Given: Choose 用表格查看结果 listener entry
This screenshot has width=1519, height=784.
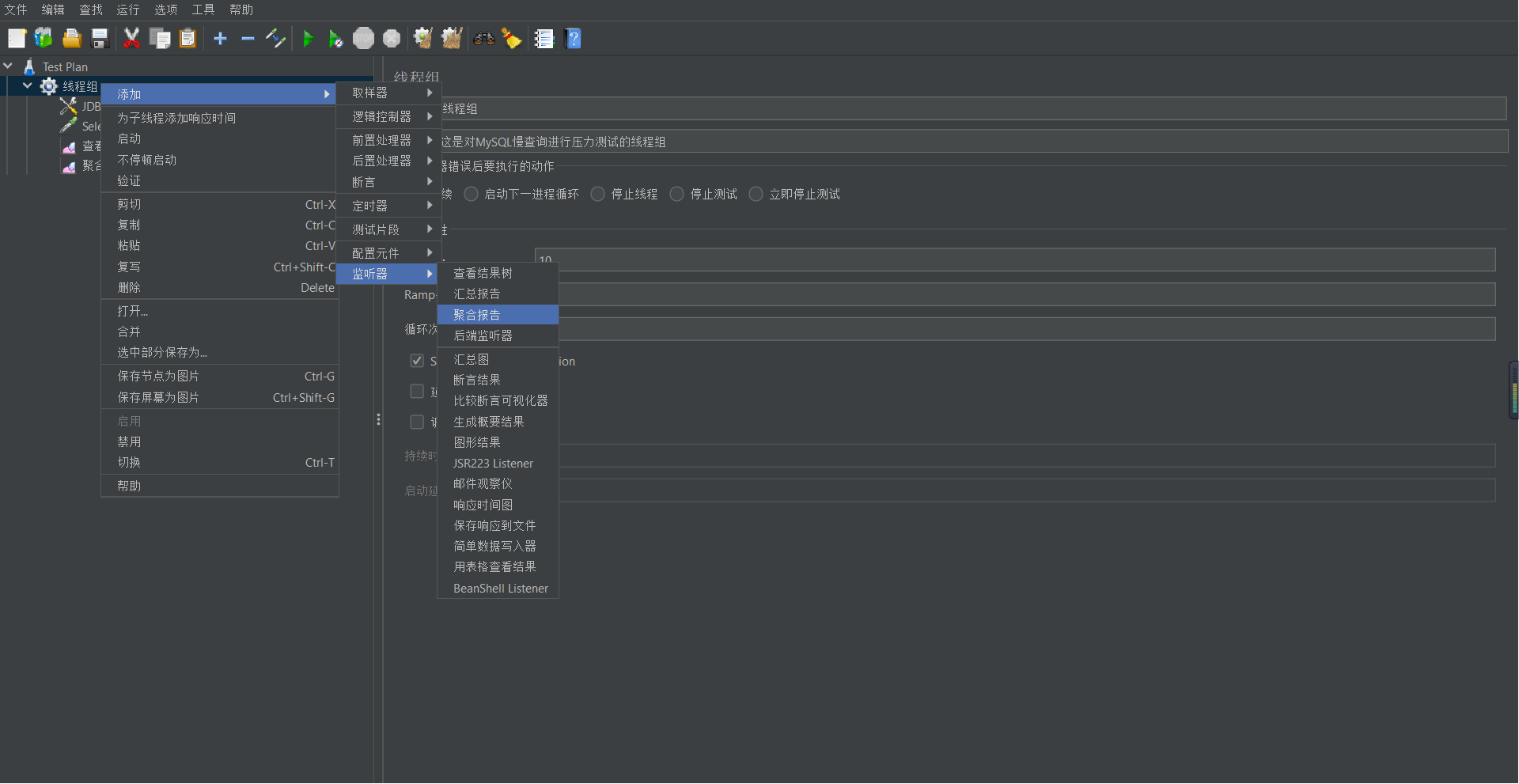Looking at the screenshot, I should tap(498, 566).
